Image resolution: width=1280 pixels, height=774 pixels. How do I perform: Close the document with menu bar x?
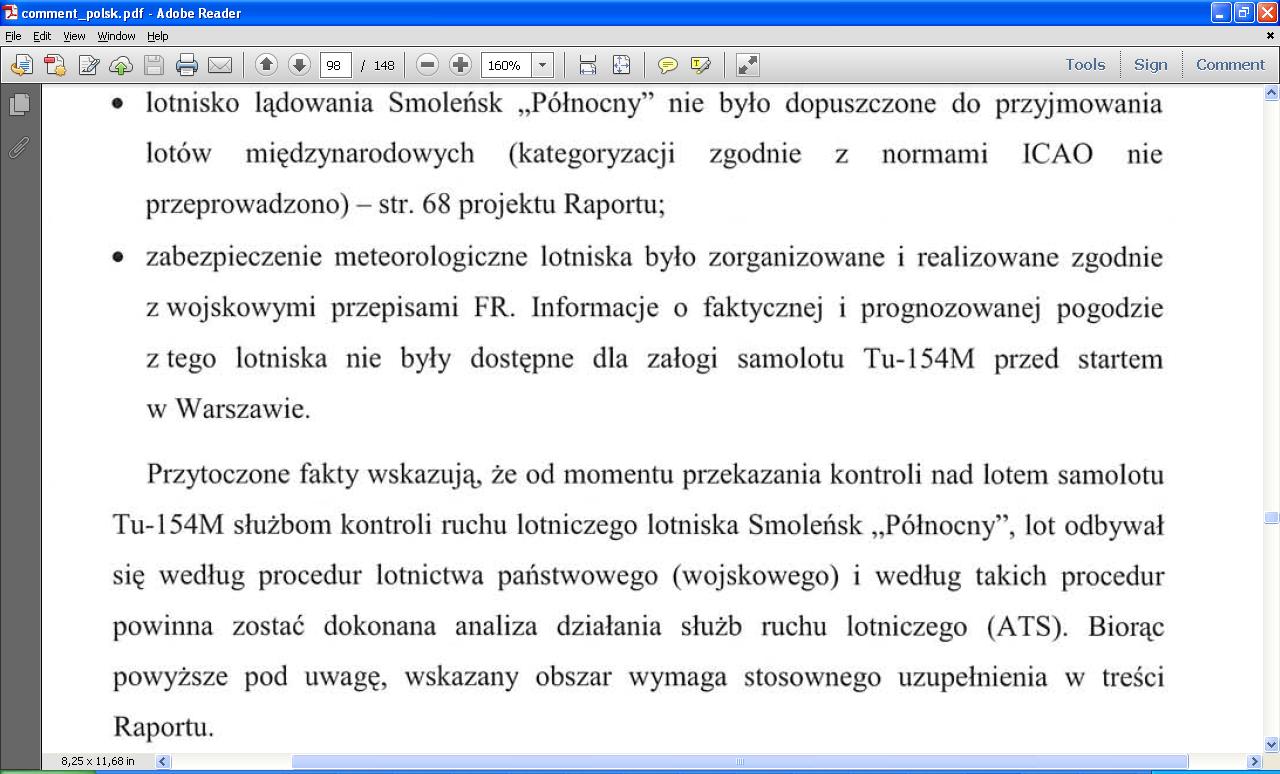(1271, 35)
